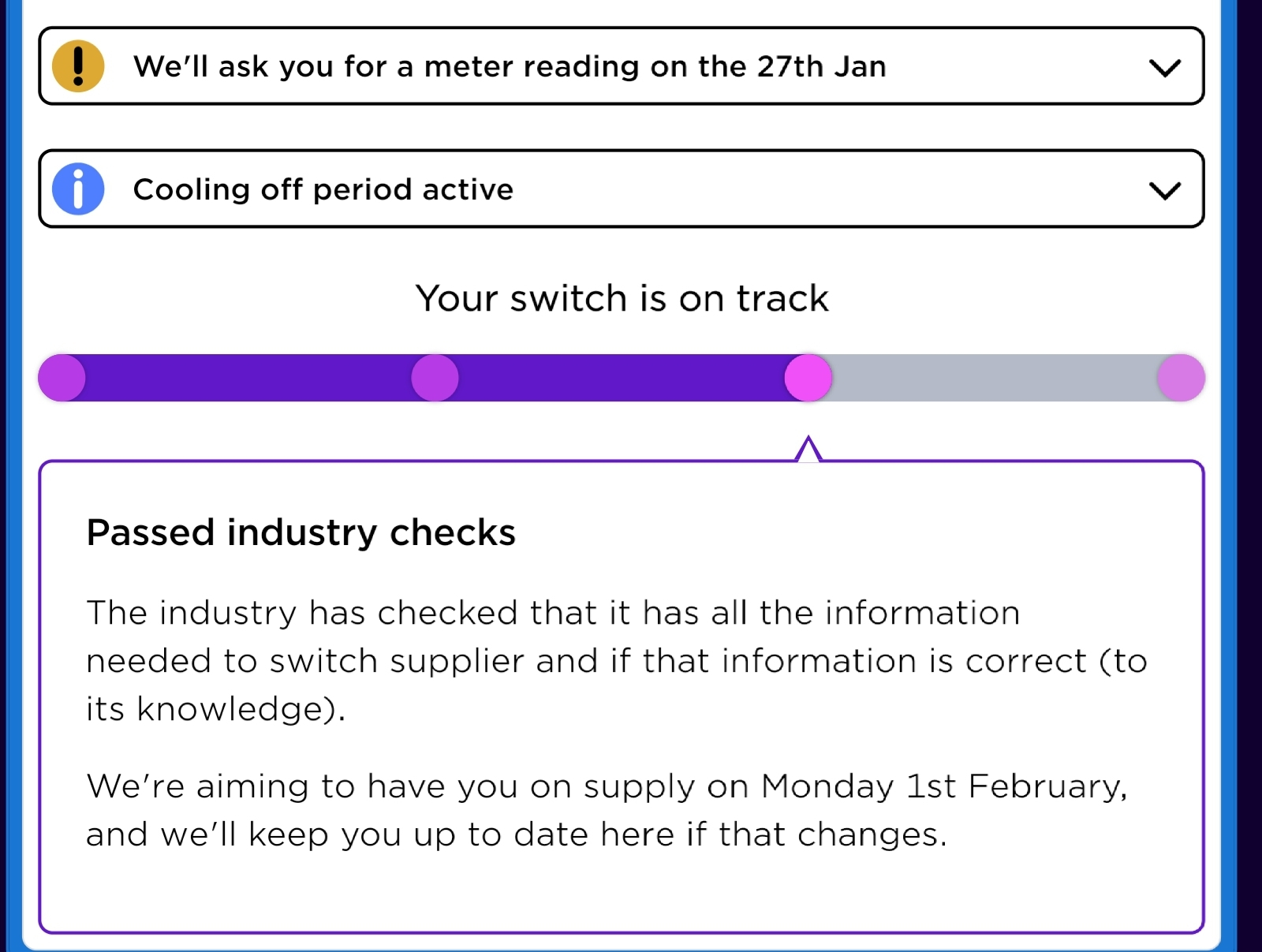
Task: Select the final faded step dot
Action: 1181,378
